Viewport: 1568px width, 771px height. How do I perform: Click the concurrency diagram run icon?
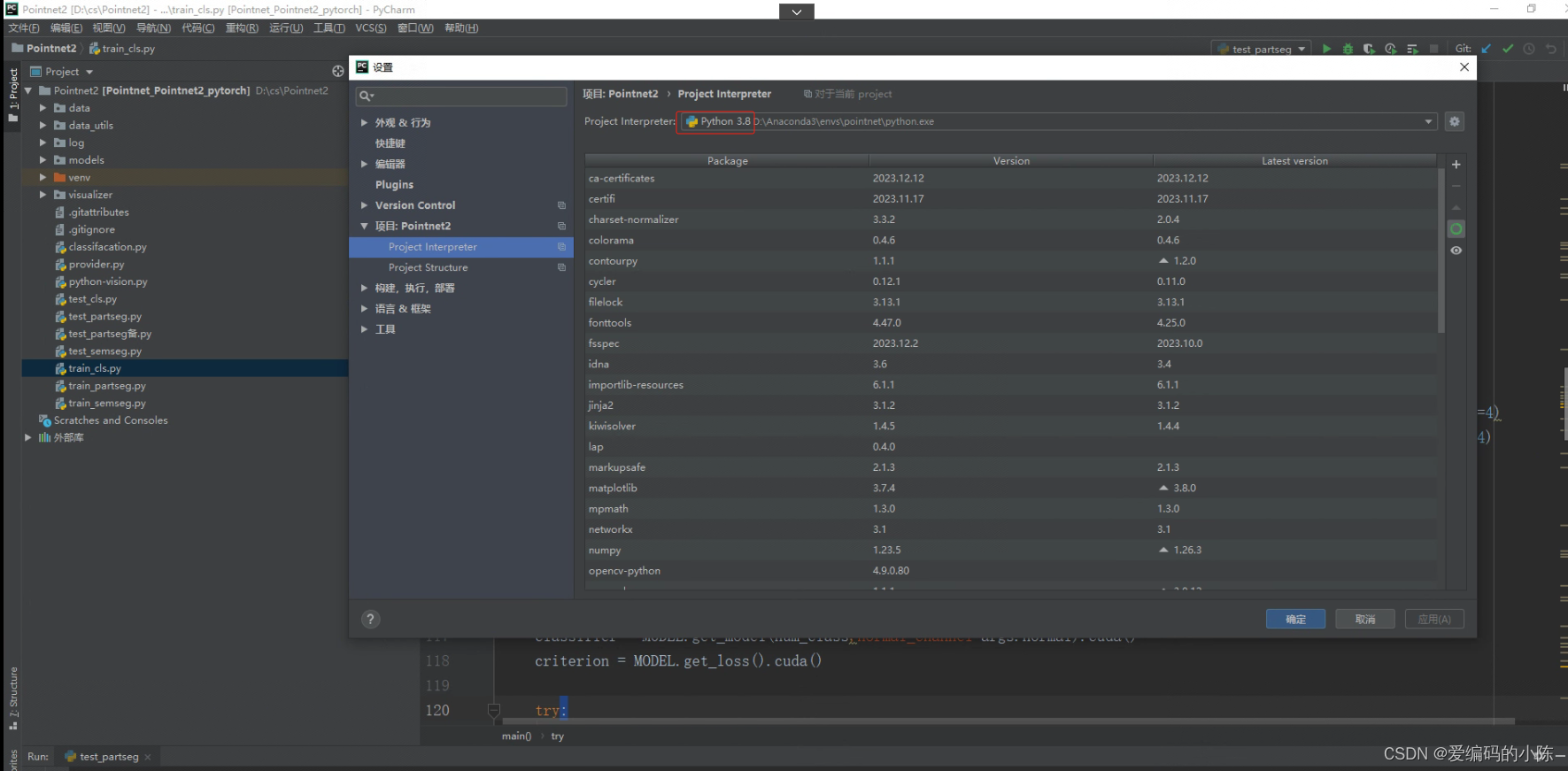tap(1412, 49)
